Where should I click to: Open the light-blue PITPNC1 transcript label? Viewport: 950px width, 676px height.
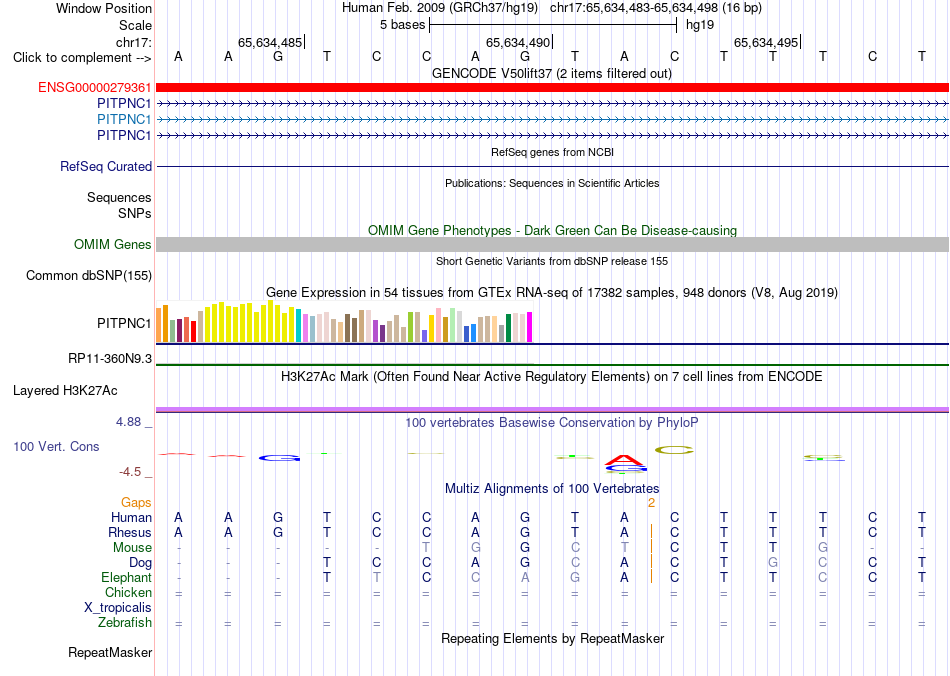(x=124, y=119)
